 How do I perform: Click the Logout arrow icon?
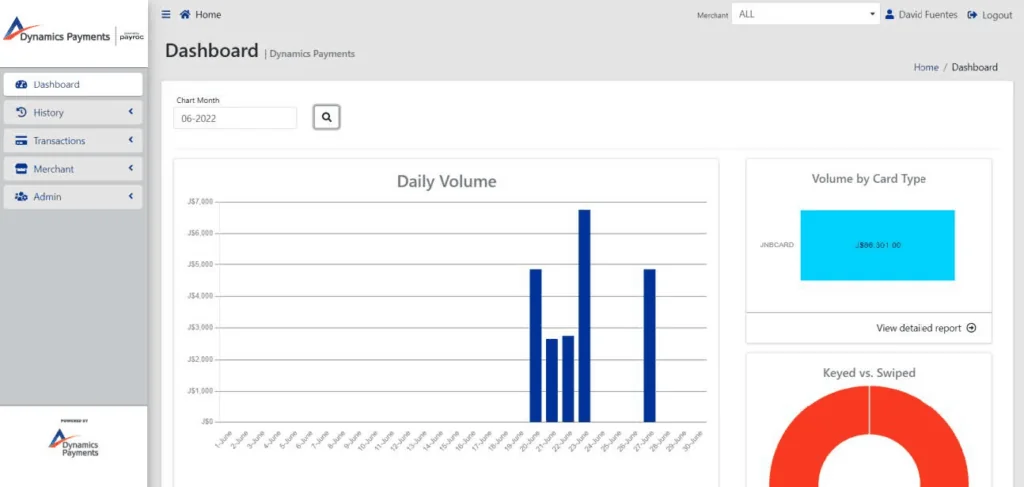pos(972,14)
